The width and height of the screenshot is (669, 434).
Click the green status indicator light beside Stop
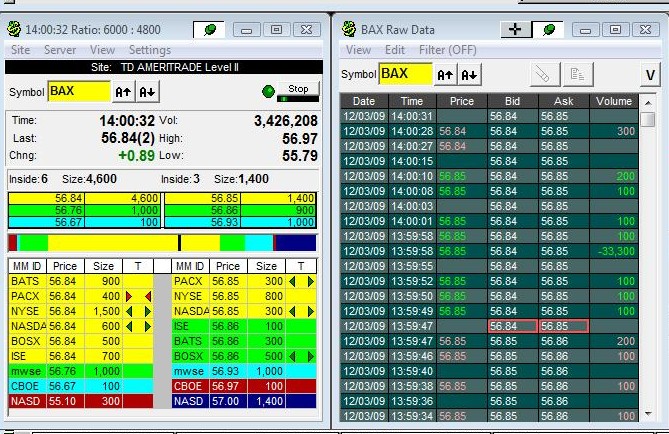268,91
